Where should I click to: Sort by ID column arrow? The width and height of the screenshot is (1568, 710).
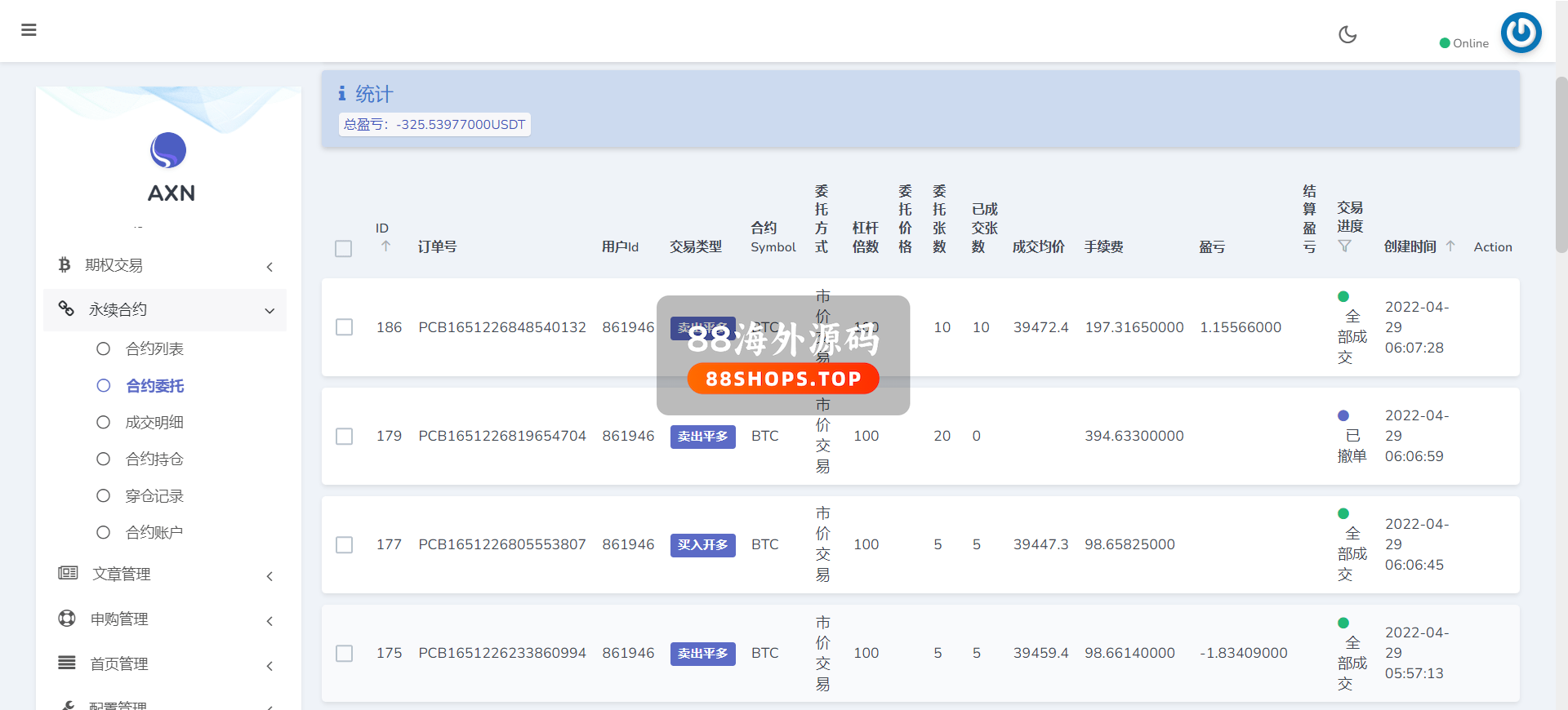(385, 246)
